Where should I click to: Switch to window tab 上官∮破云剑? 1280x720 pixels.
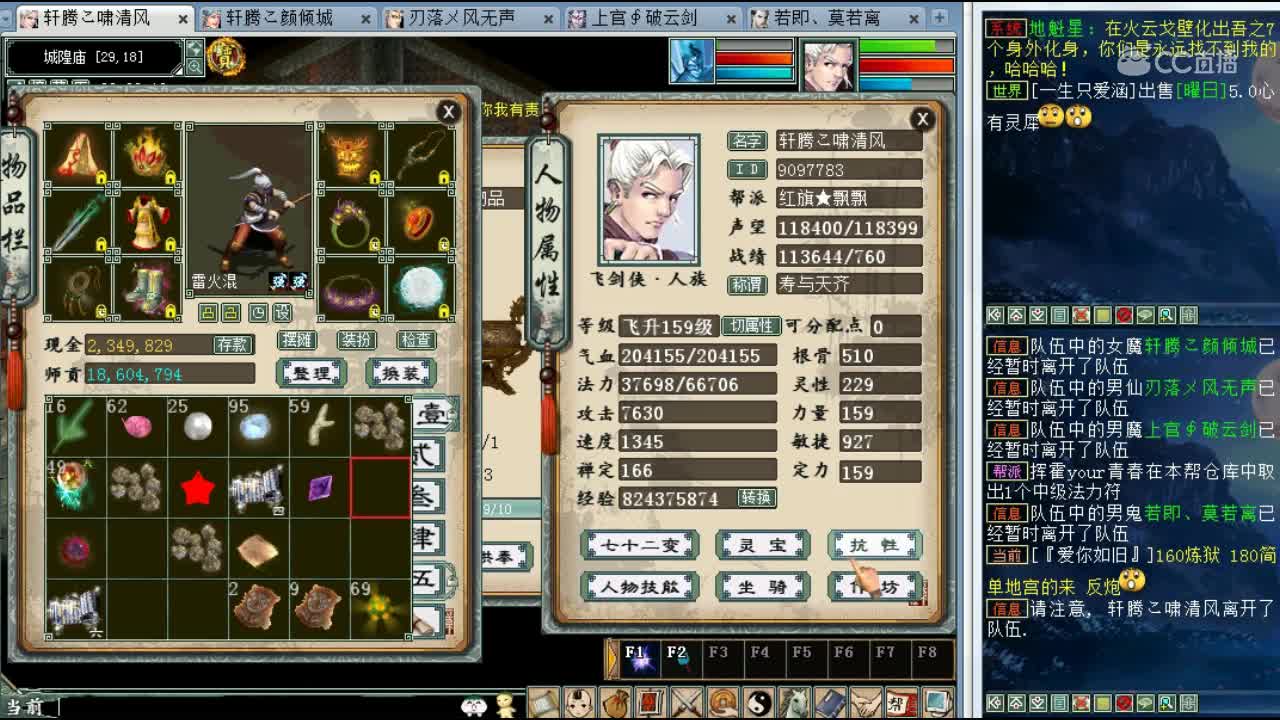[x=653, y=17]
